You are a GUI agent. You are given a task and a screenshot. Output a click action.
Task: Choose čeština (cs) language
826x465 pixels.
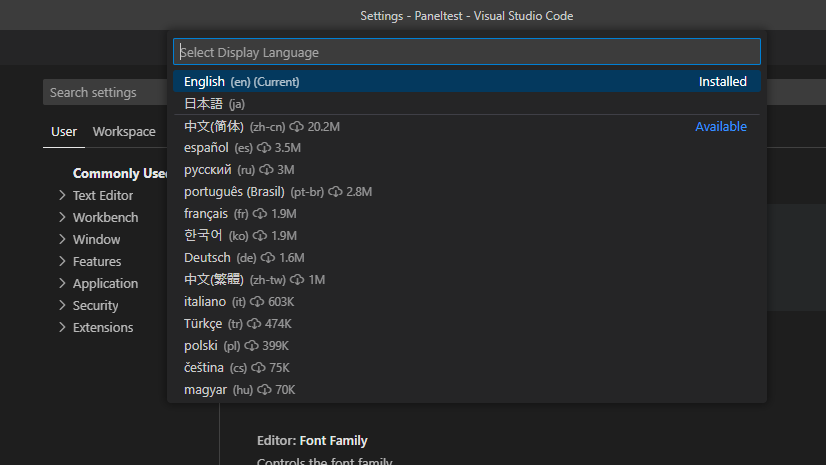tap(467, 368)
